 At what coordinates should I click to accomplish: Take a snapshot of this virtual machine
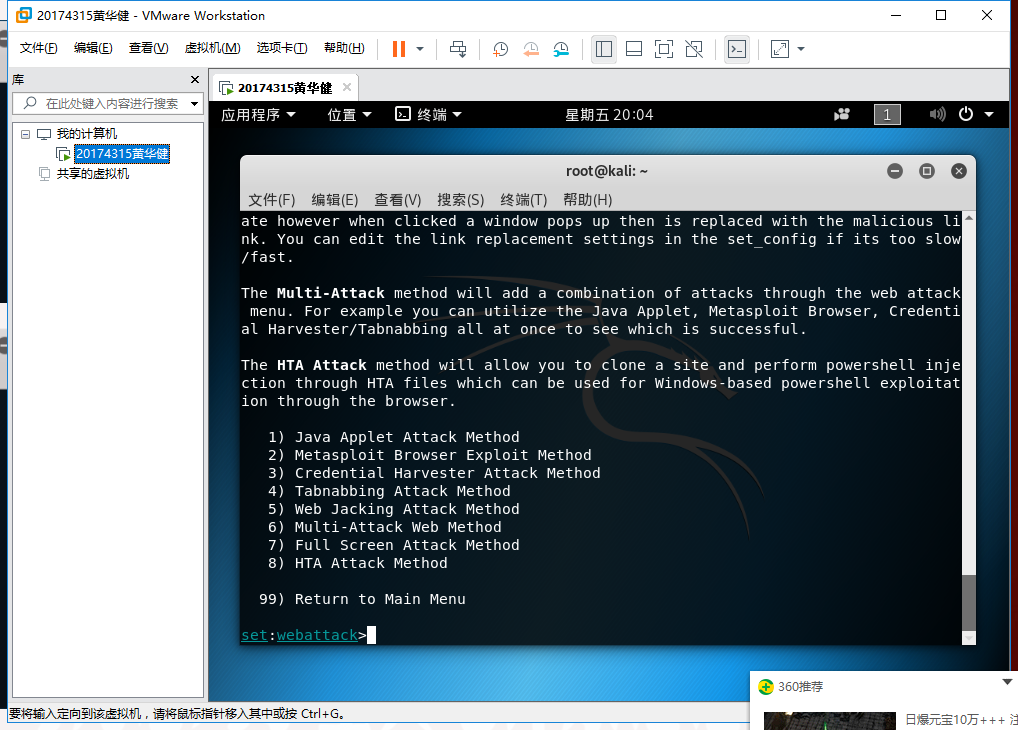coord(500,49)
